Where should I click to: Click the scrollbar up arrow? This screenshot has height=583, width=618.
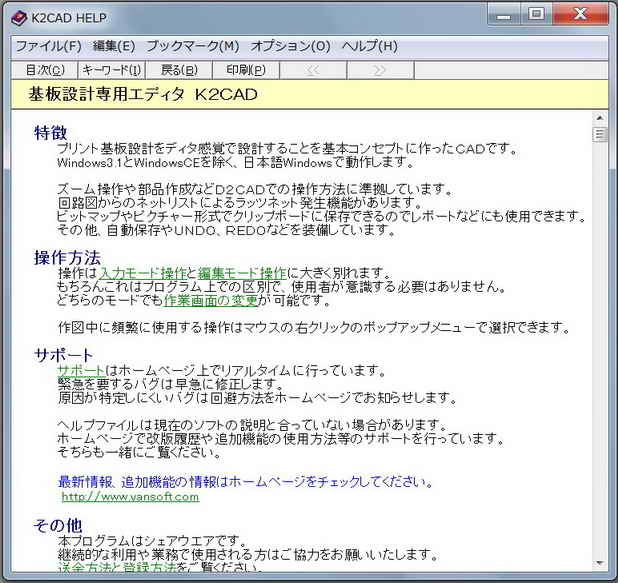point(599,118)
